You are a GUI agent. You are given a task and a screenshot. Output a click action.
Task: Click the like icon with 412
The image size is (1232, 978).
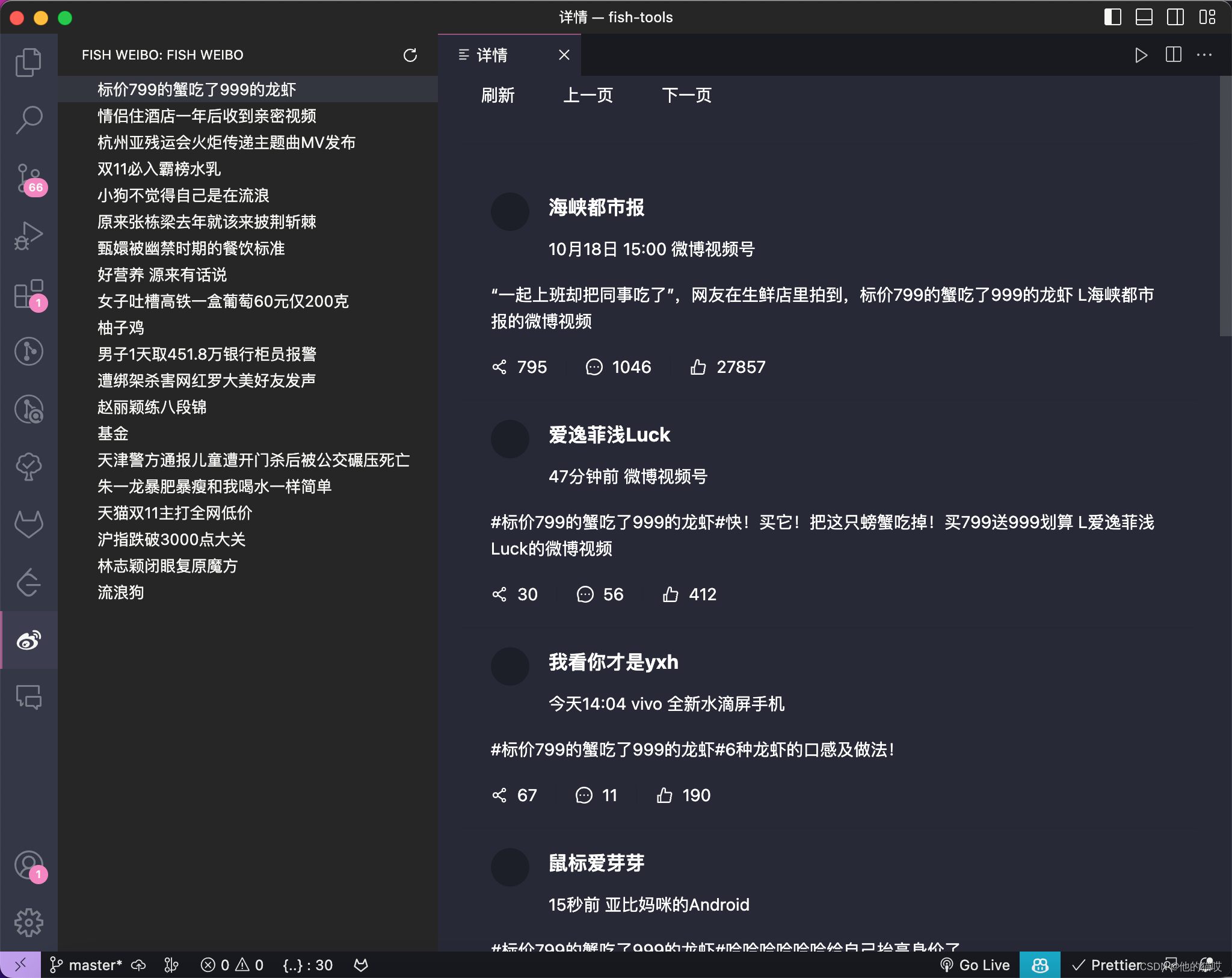click(x=670, y=594)
